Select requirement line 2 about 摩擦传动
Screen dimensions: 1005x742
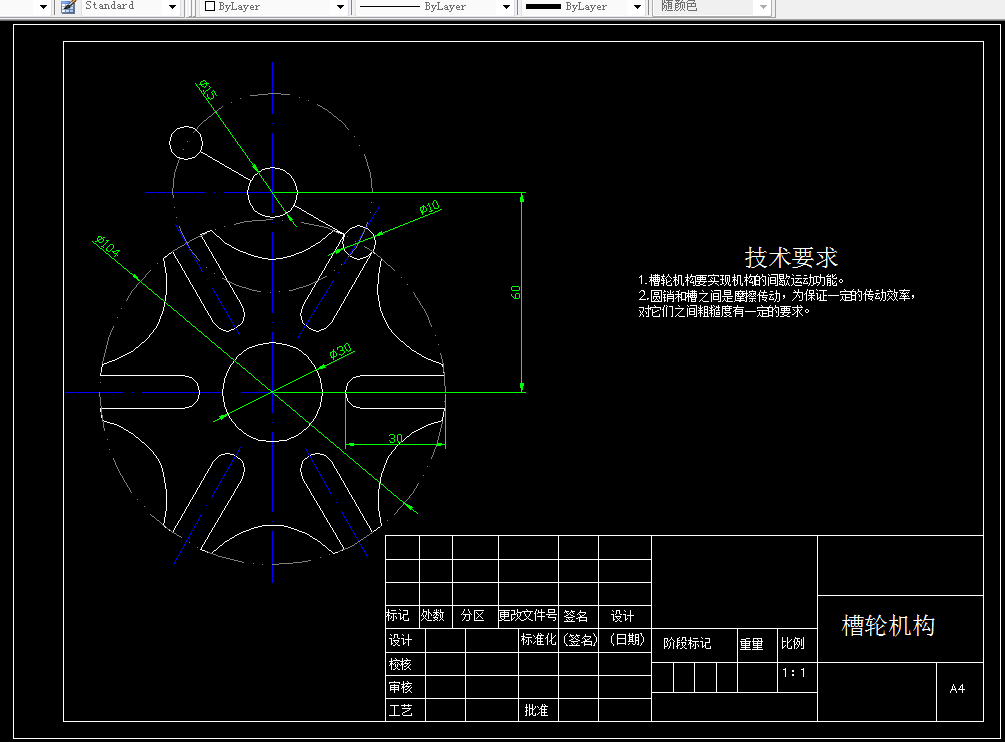776,295
